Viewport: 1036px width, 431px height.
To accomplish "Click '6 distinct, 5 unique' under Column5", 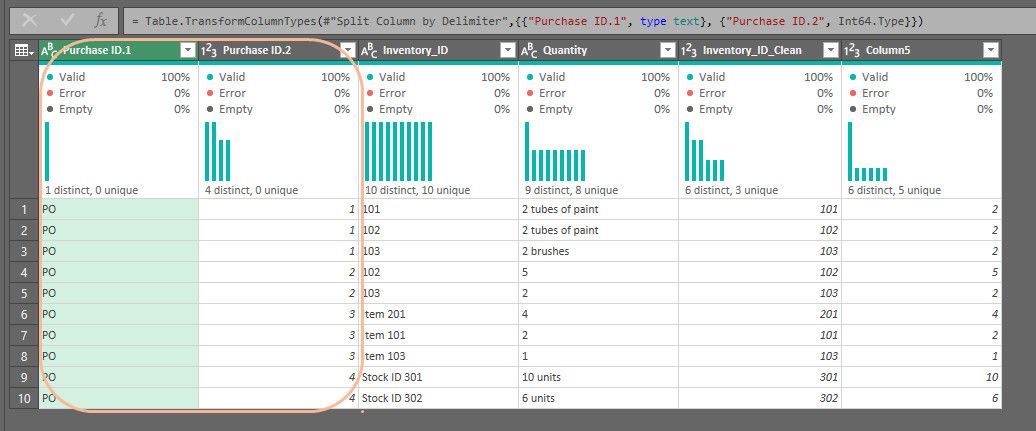I will pos(895,190).
